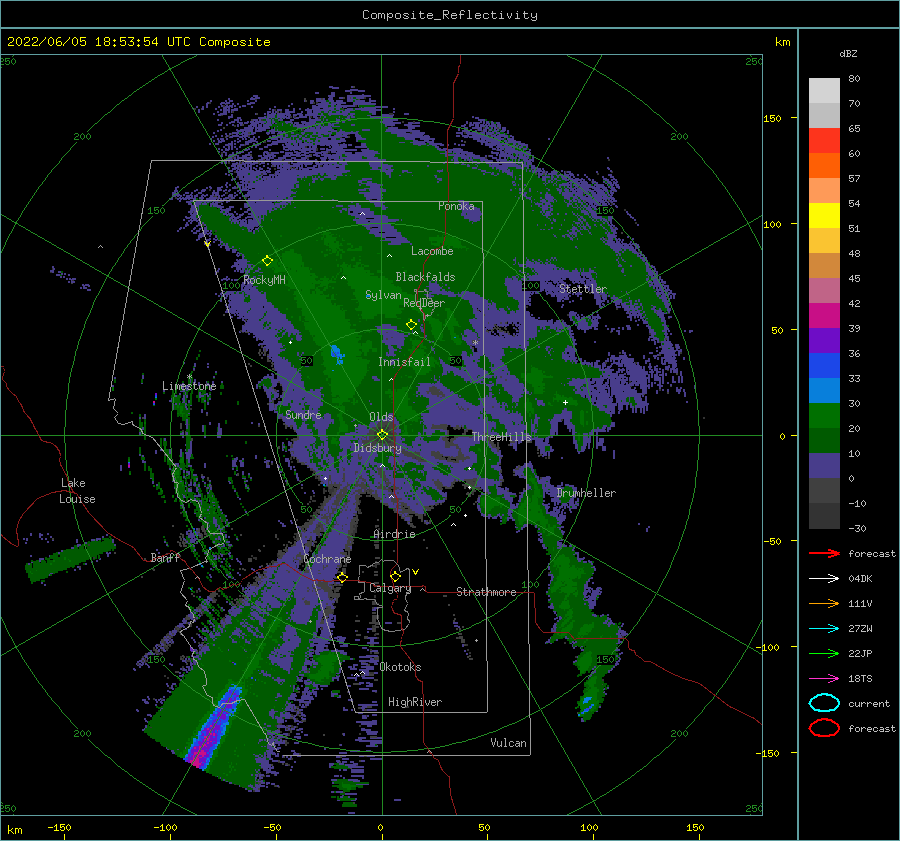
Task: Click the current legend text
Action: point(869,703)
